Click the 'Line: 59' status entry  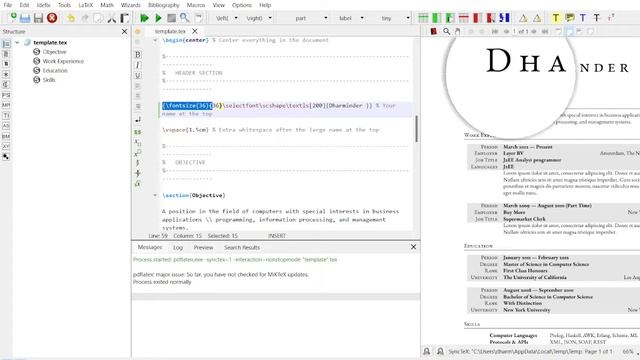[158, 236]
